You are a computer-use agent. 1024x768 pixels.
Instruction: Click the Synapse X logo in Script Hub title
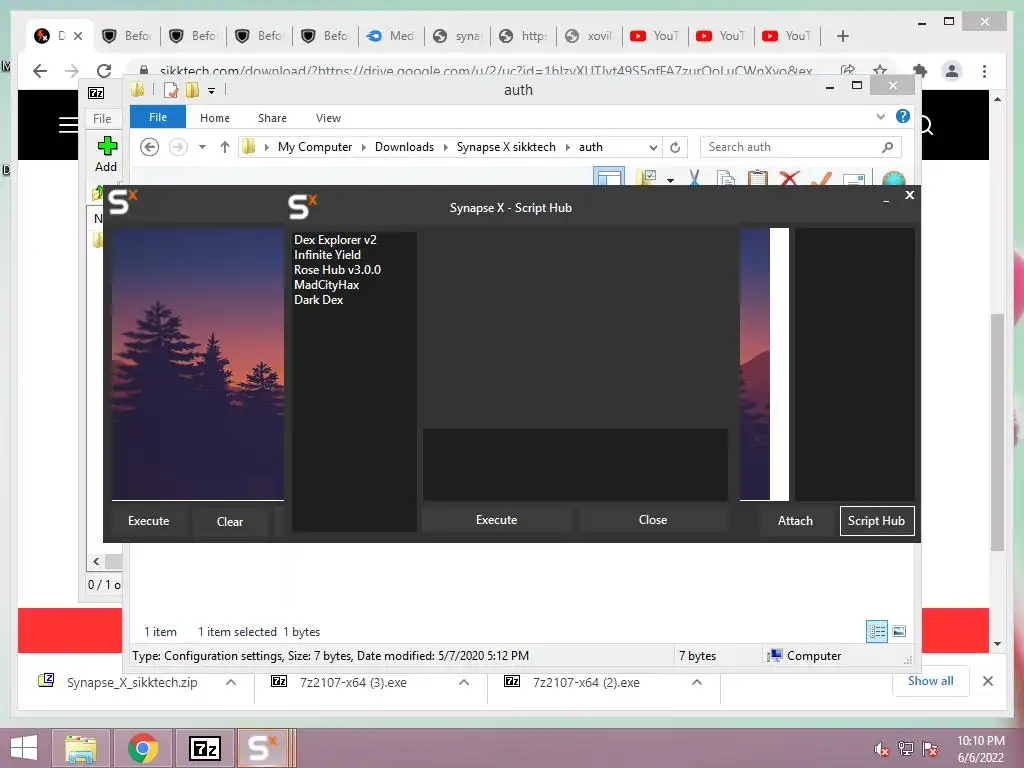tap(302, 206)
